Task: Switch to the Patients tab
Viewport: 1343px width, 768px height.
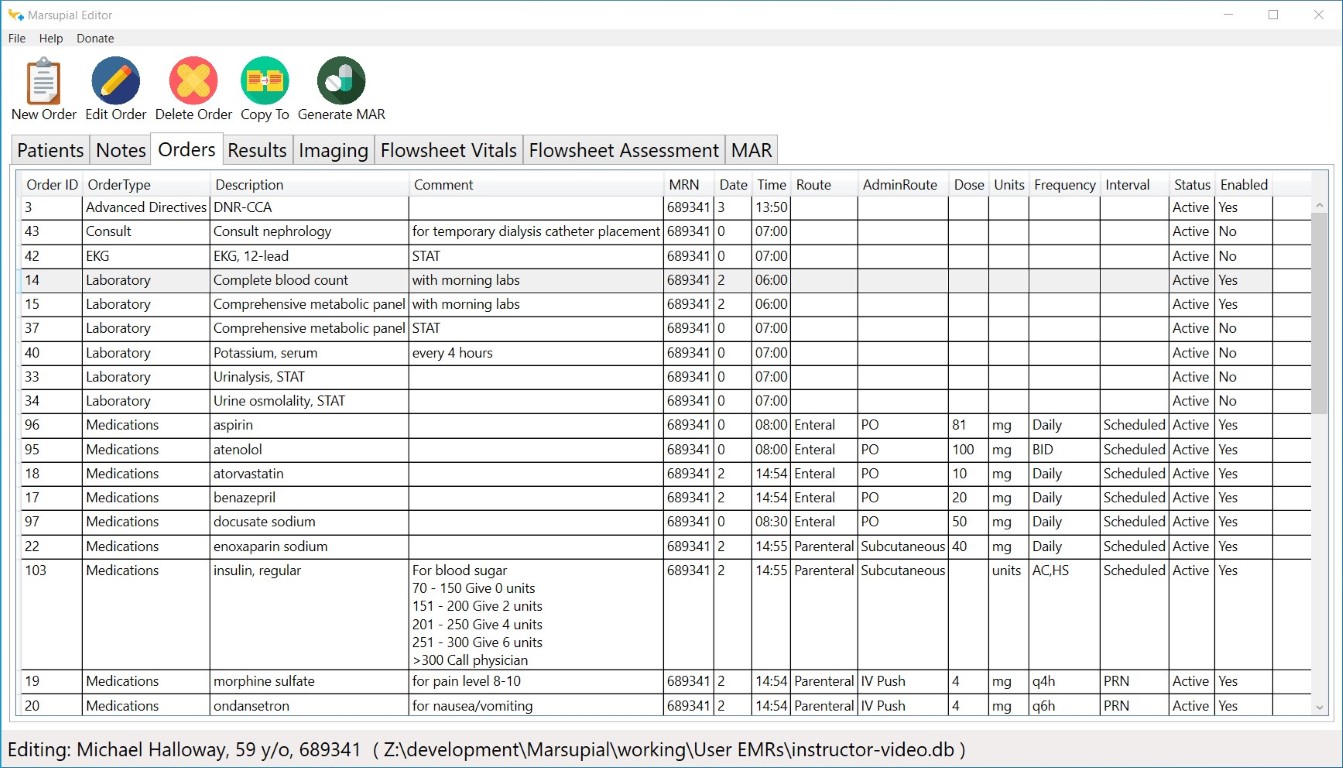Action: 50,151
